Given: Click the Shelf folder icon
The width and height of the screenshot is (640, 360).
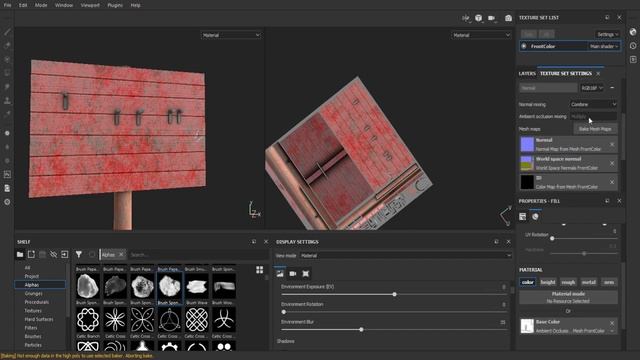Looking at the screenshot, I should 20,254.
